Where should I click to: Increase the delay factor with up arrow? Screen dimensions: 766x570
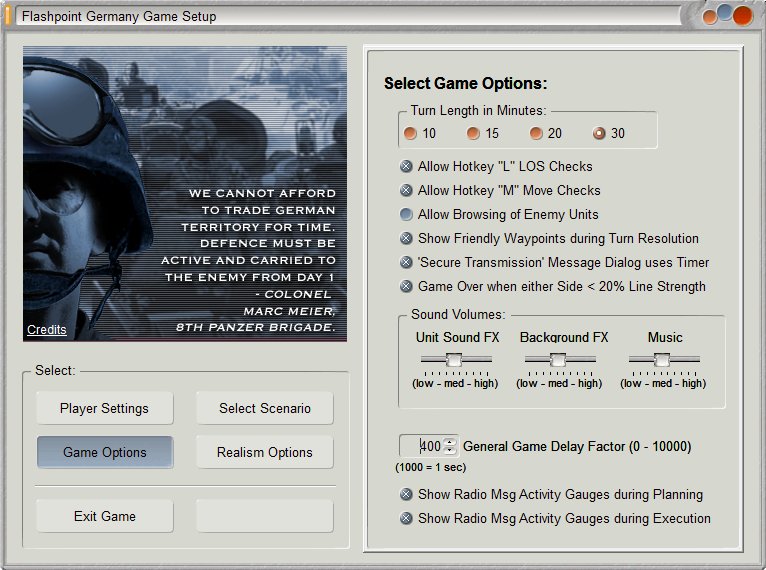(x=450, y=441)
